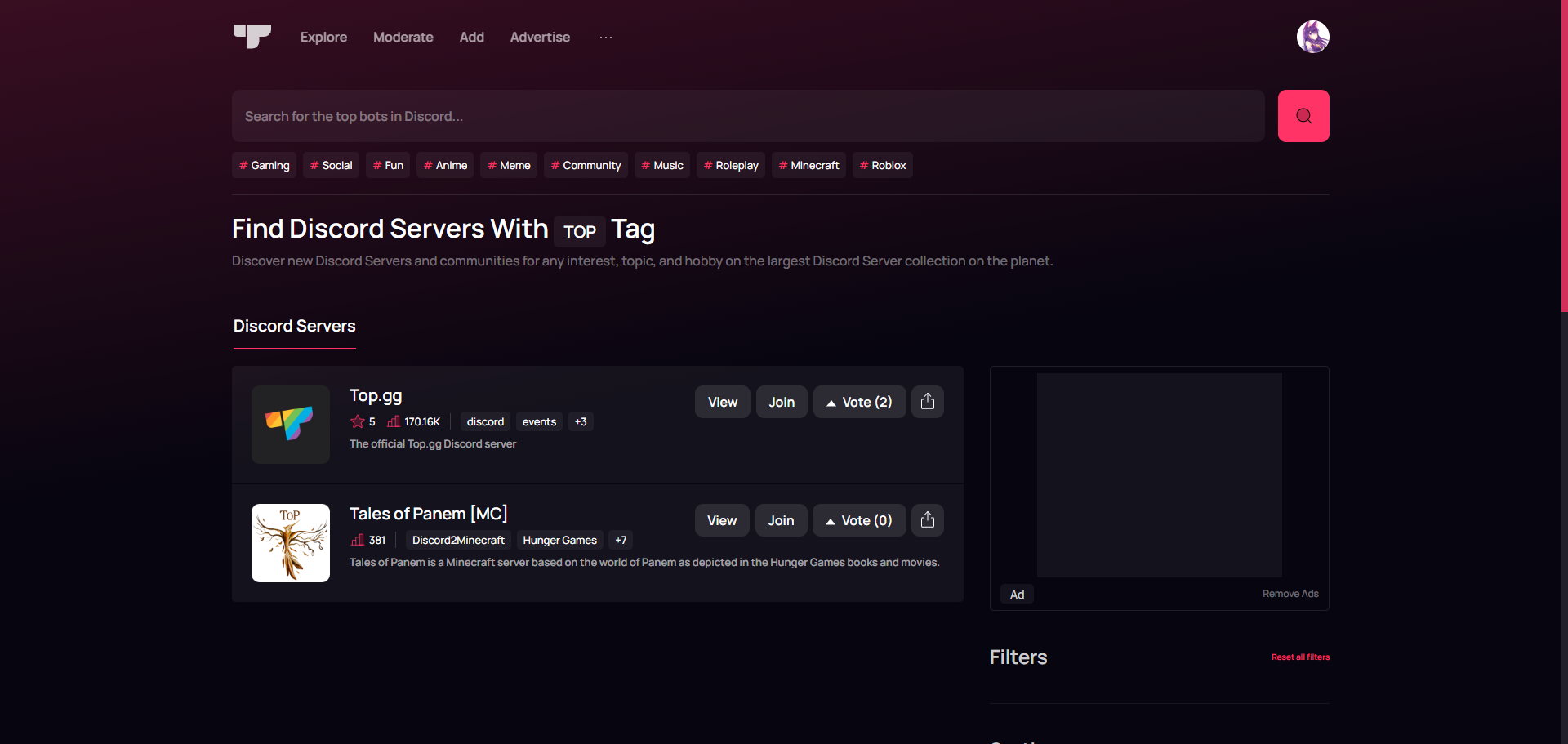Click Remove Ads link

point(1290,594)
